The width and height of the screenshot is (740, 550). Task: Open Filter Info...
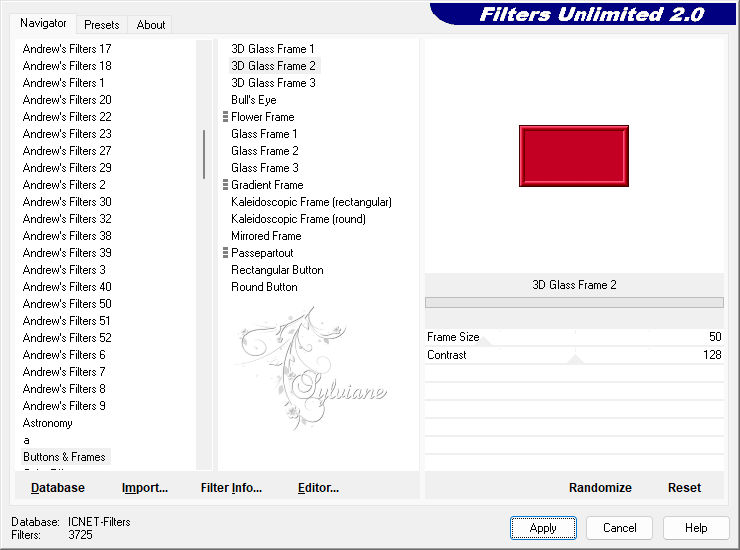point(231,488)
